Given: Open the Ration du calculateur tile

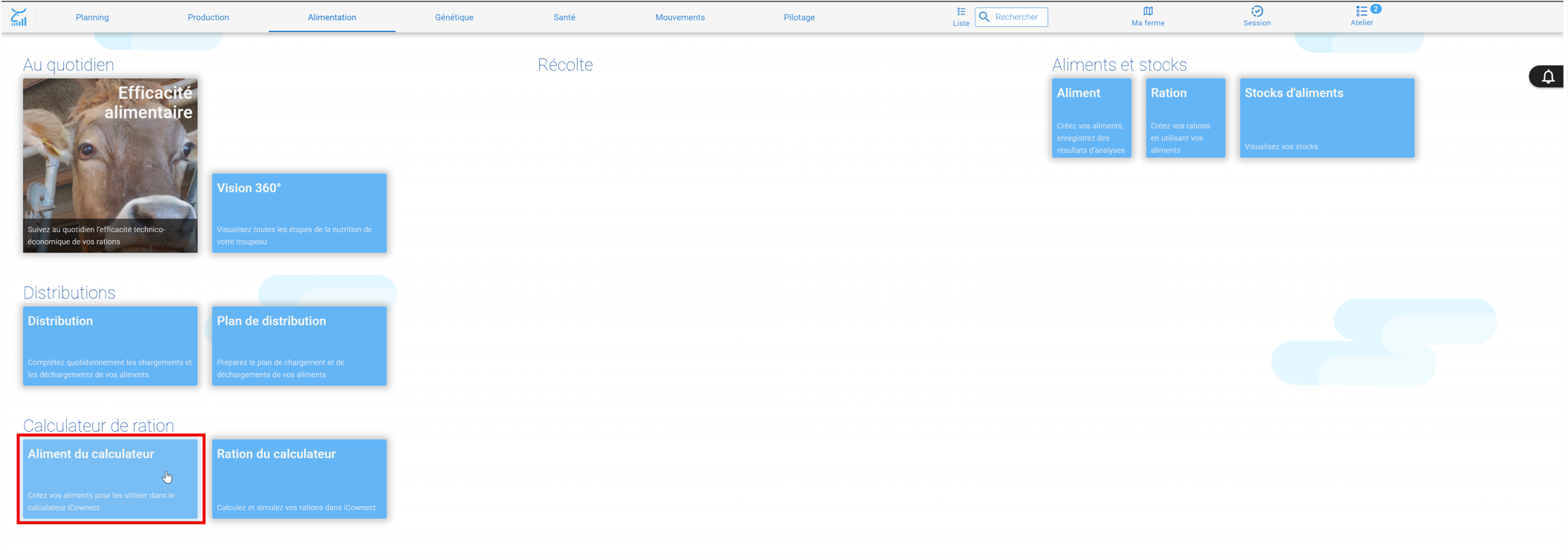Looking at the screenshot, I should tap(299, 479).
